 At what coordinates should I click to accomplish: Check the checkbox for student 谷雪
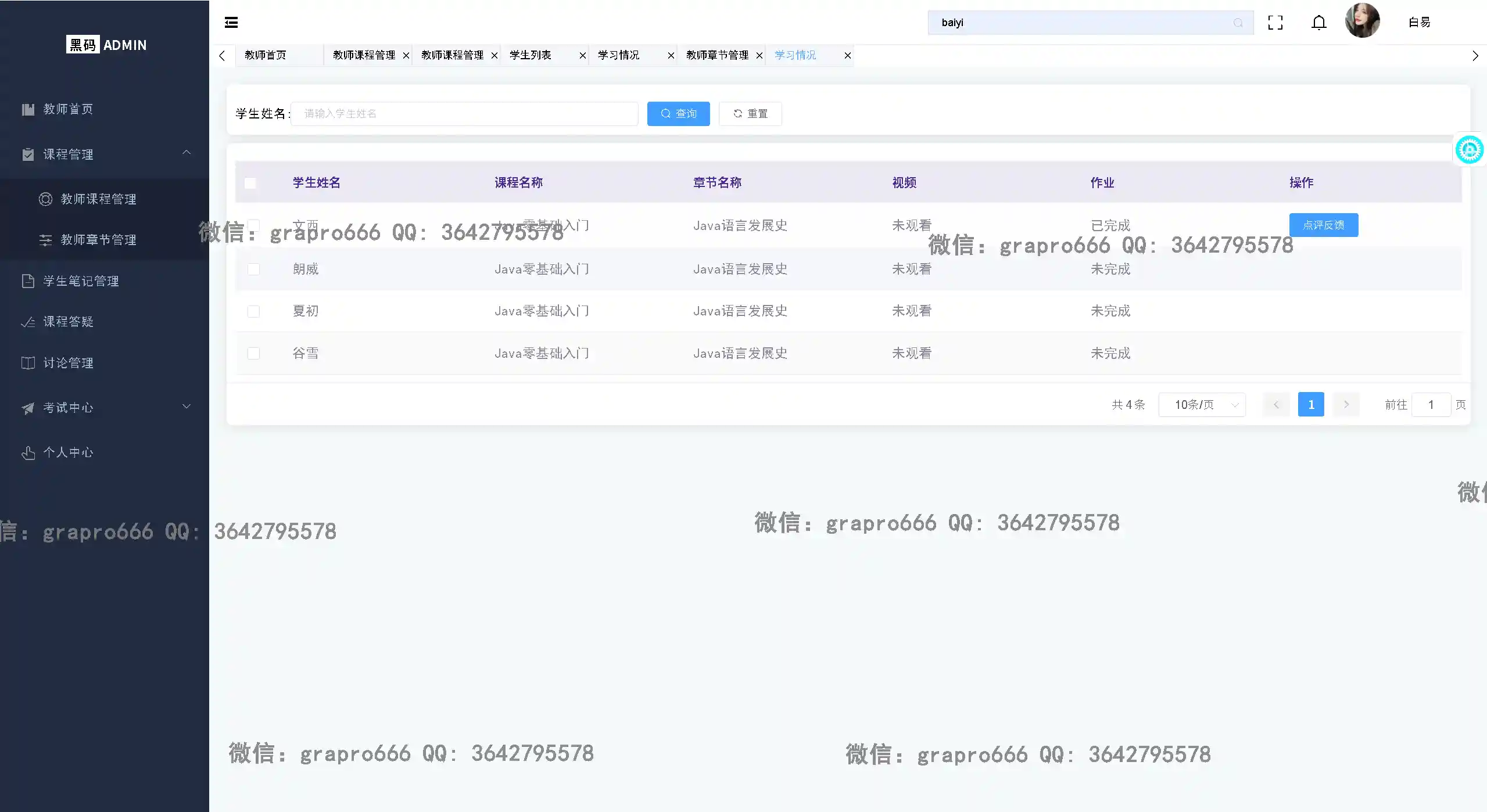253,353
